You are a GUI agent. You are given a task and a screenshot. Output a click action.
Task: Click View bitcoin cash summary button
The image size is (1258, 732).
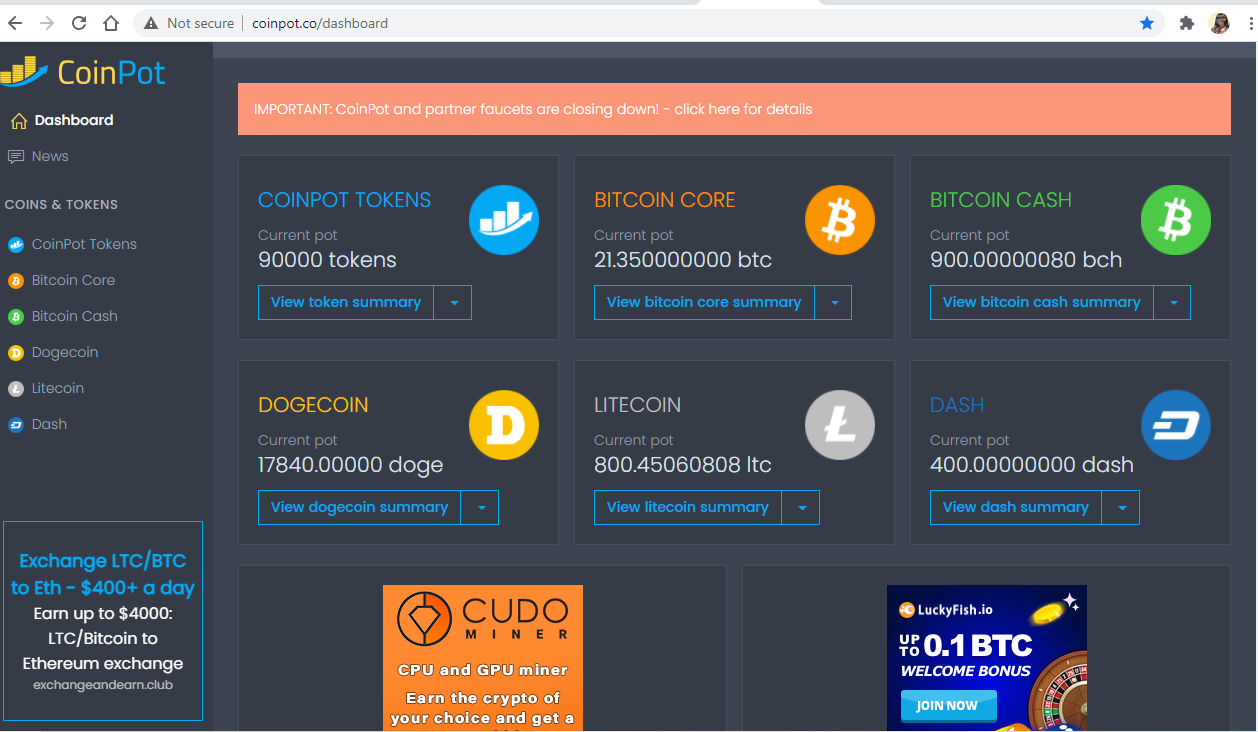pyautogui.click(x=1042, y=303)
